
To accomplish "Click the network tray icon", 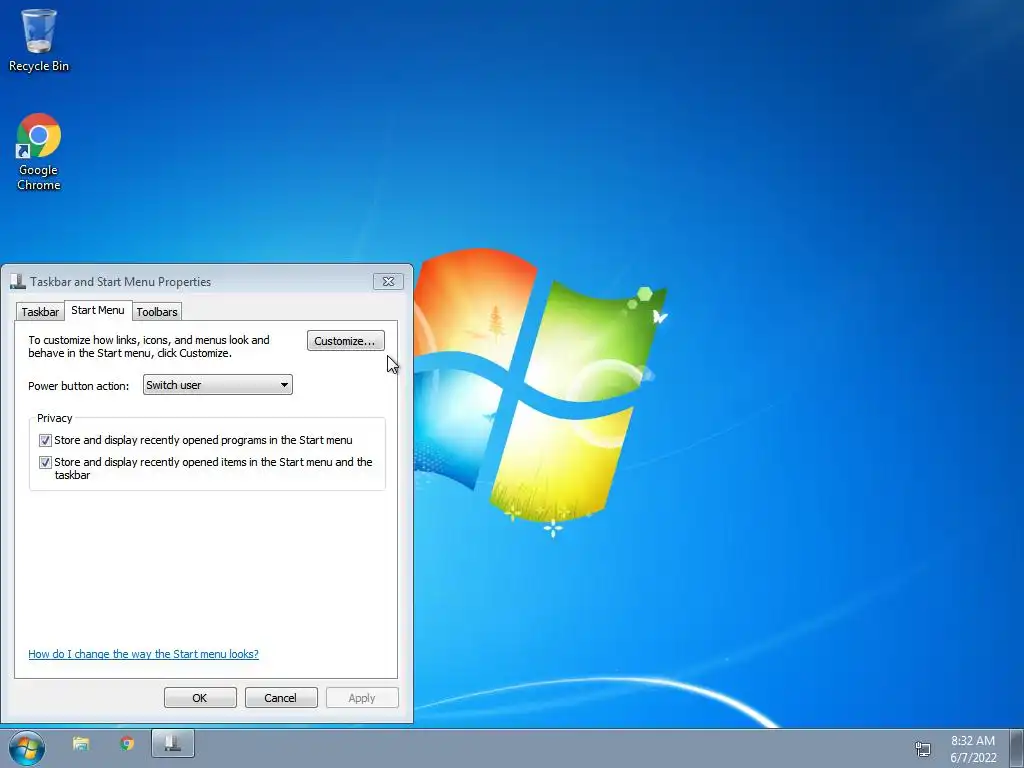I will (x=923, y=749).
